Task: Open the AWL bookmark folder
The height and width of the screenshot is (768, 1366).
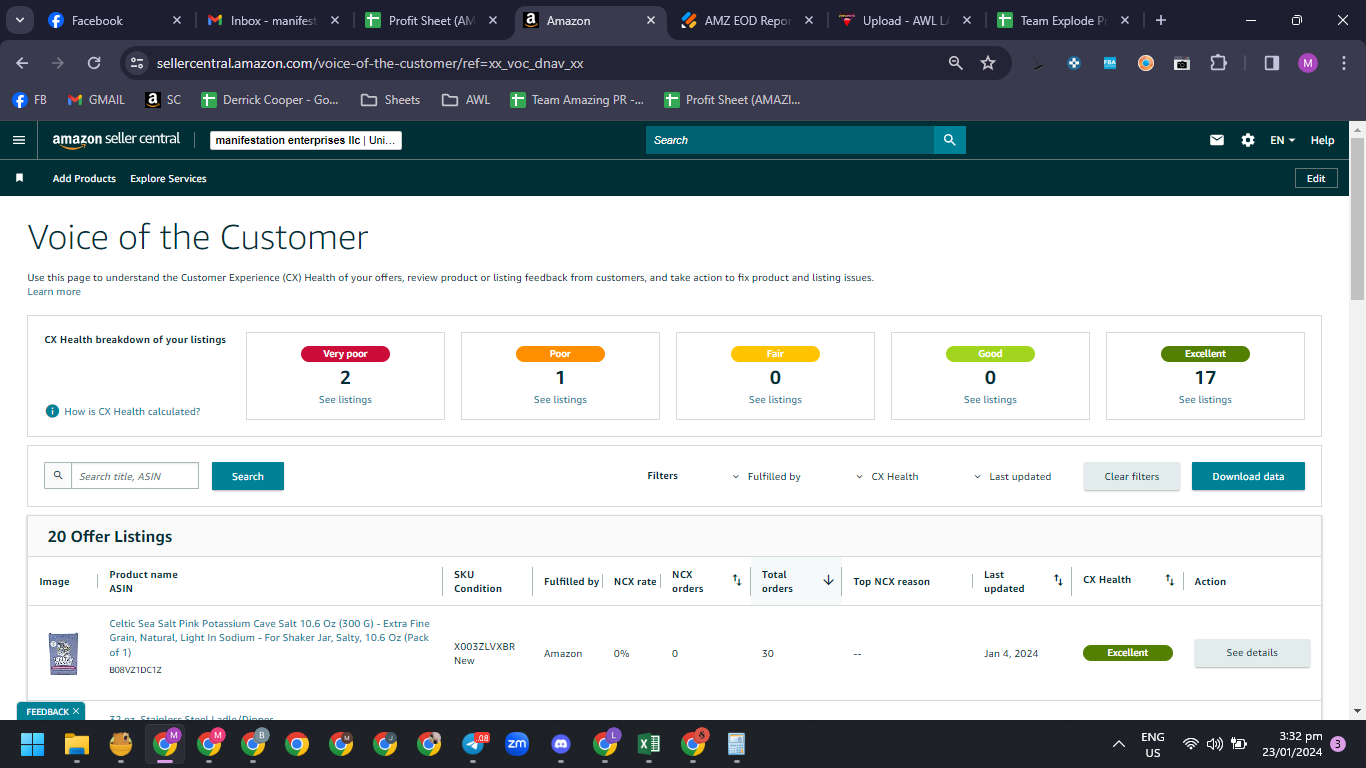Action: [466, 100]
